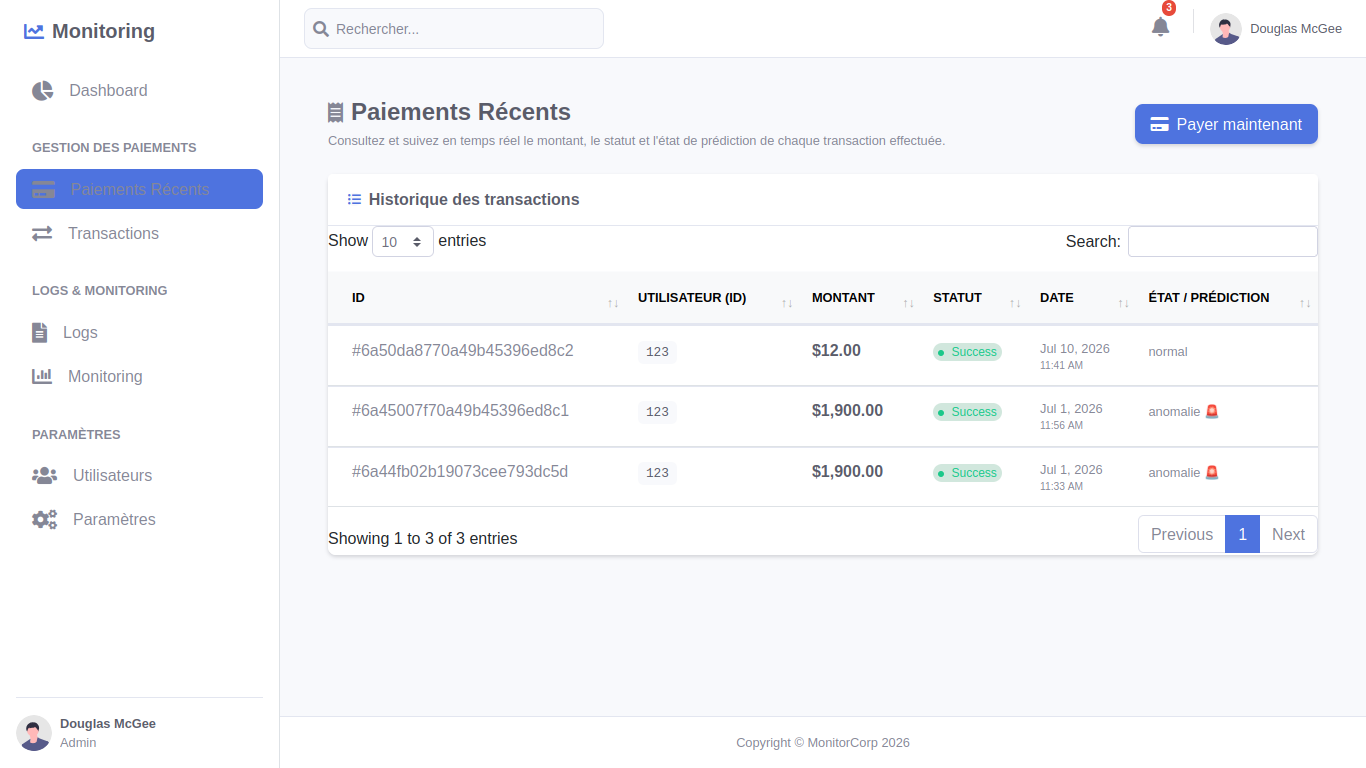Click the Paramètres gears icon
Image resolution: width=1366 pixels, height=768 pixels.
44,519
